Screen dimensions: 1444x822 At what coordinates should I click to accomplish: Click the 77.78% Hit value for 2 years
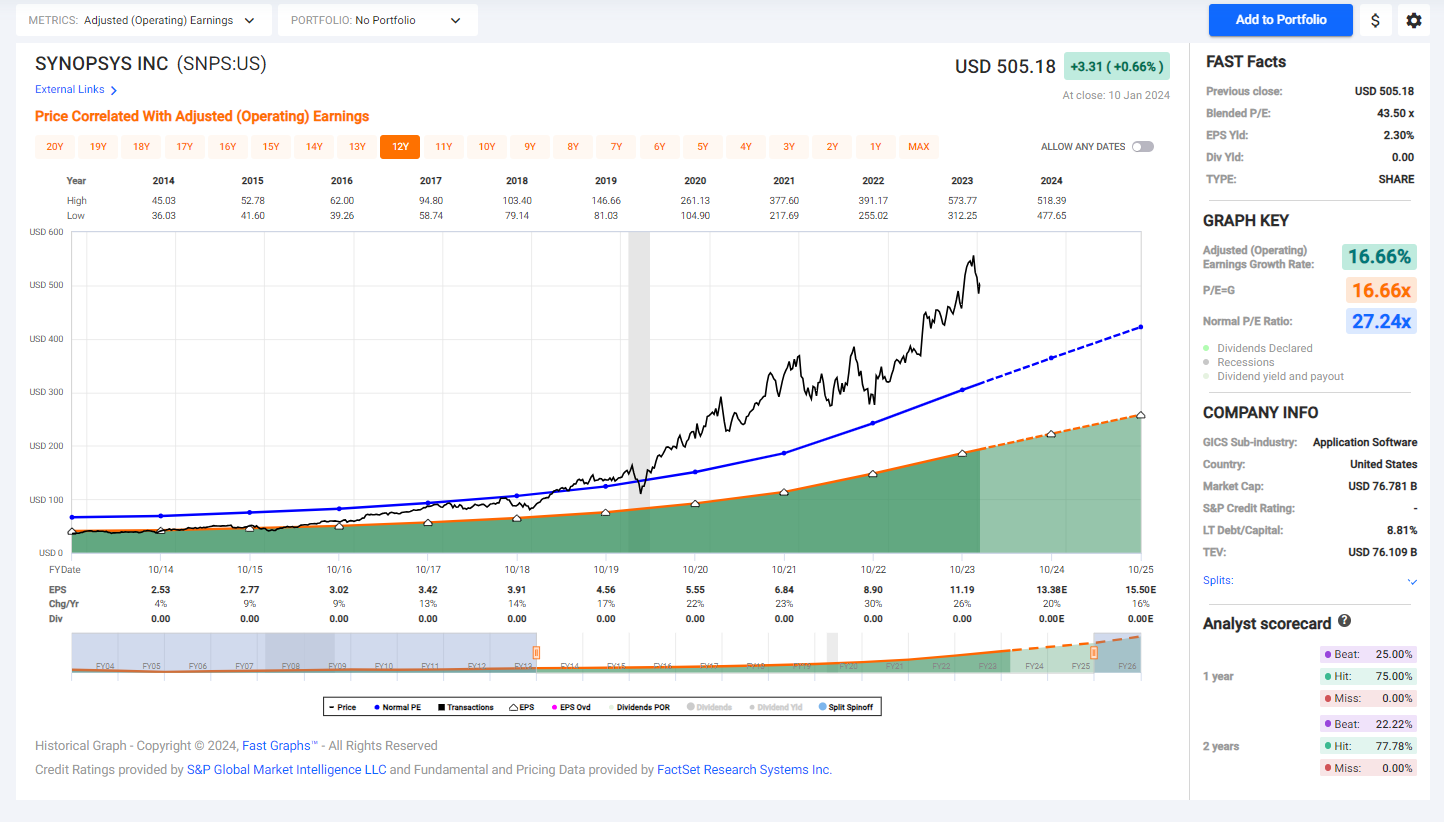click(1396, 746)
